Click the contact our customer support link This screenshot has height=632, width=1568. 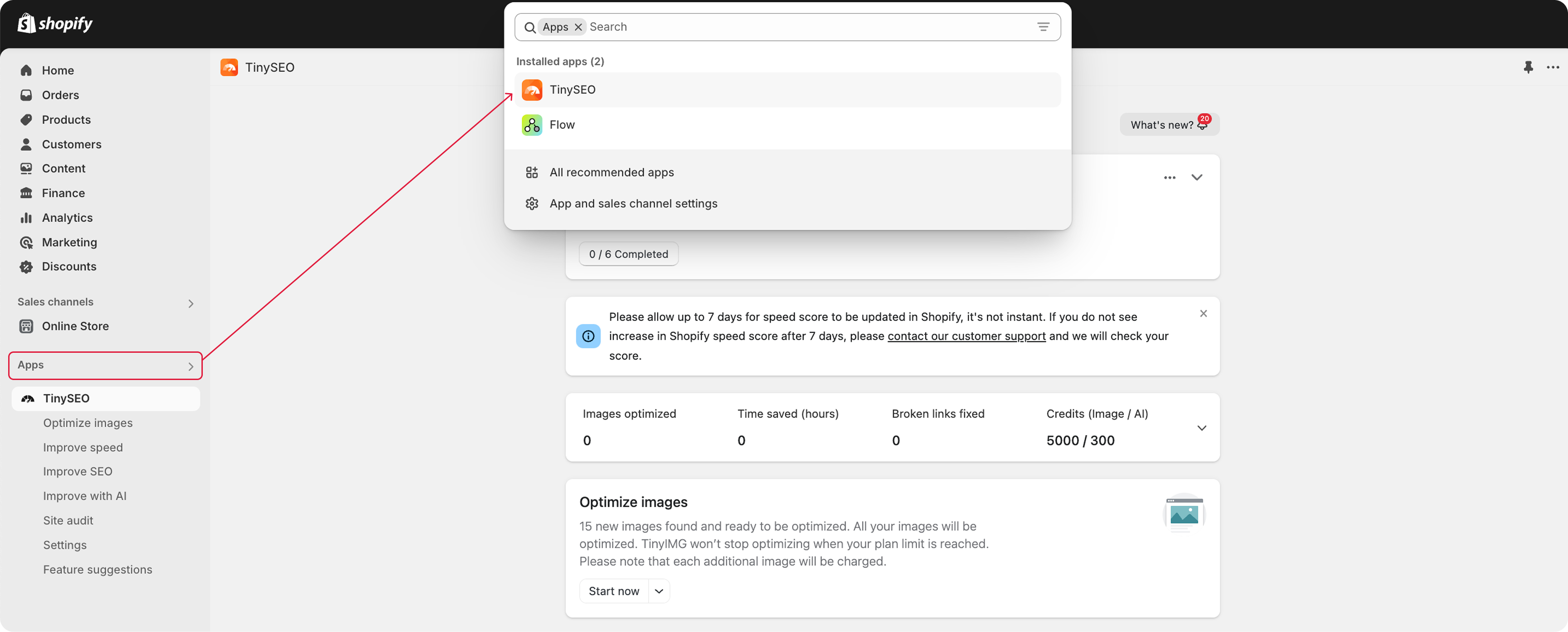pyautogui.click(x=966, y=336)
